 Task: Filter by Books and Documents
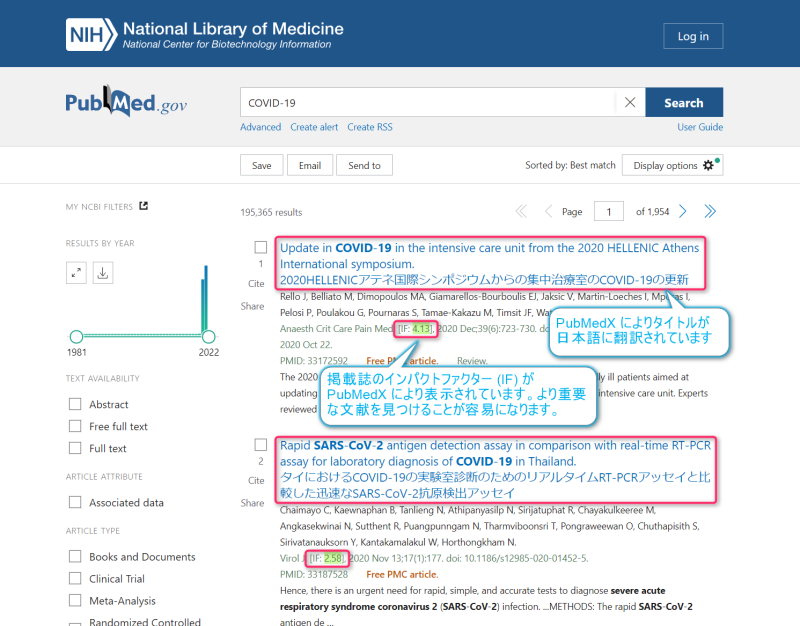(75, 556)
